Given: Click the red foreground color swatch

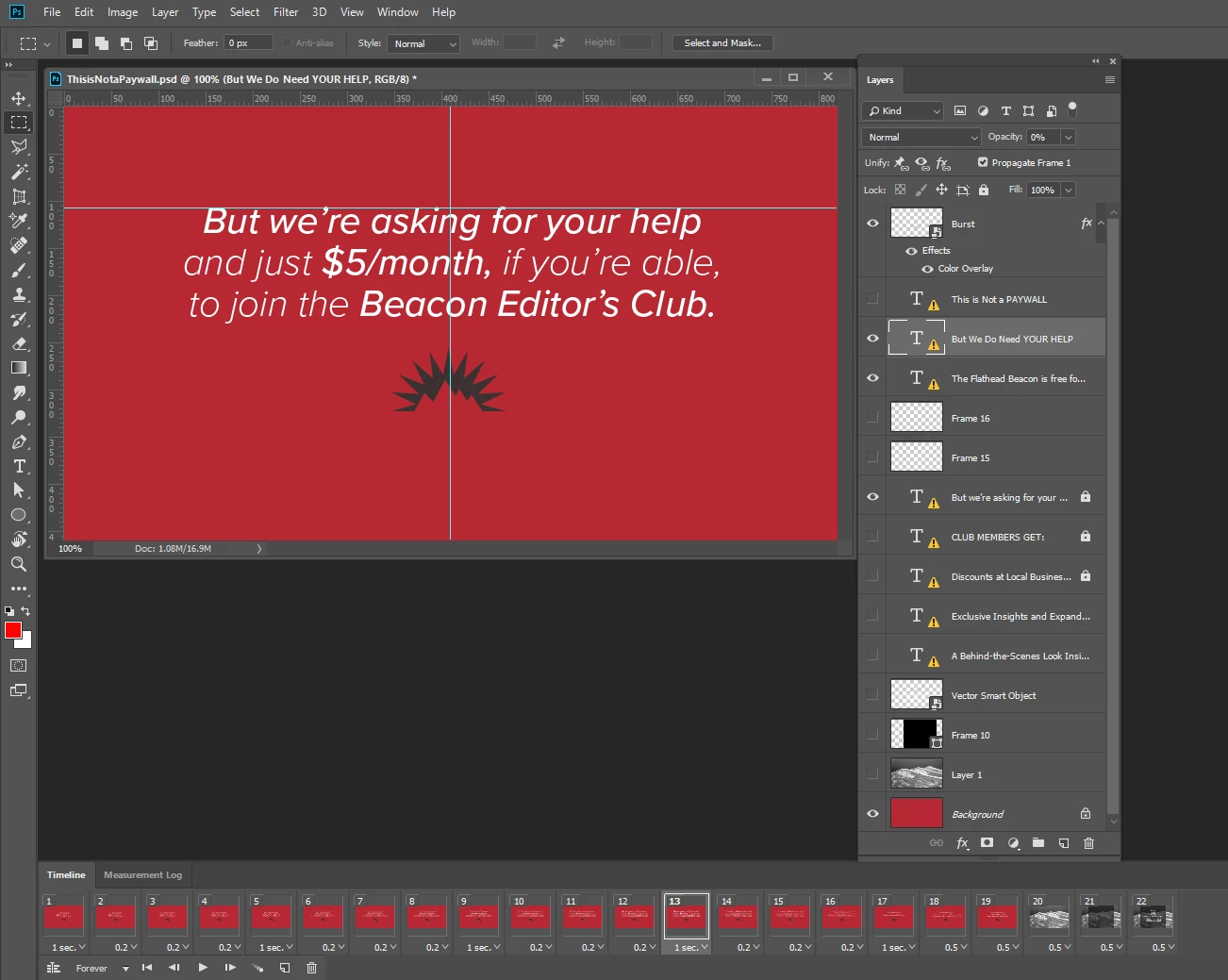Looking at the screenshot, I should coord(12,630).
